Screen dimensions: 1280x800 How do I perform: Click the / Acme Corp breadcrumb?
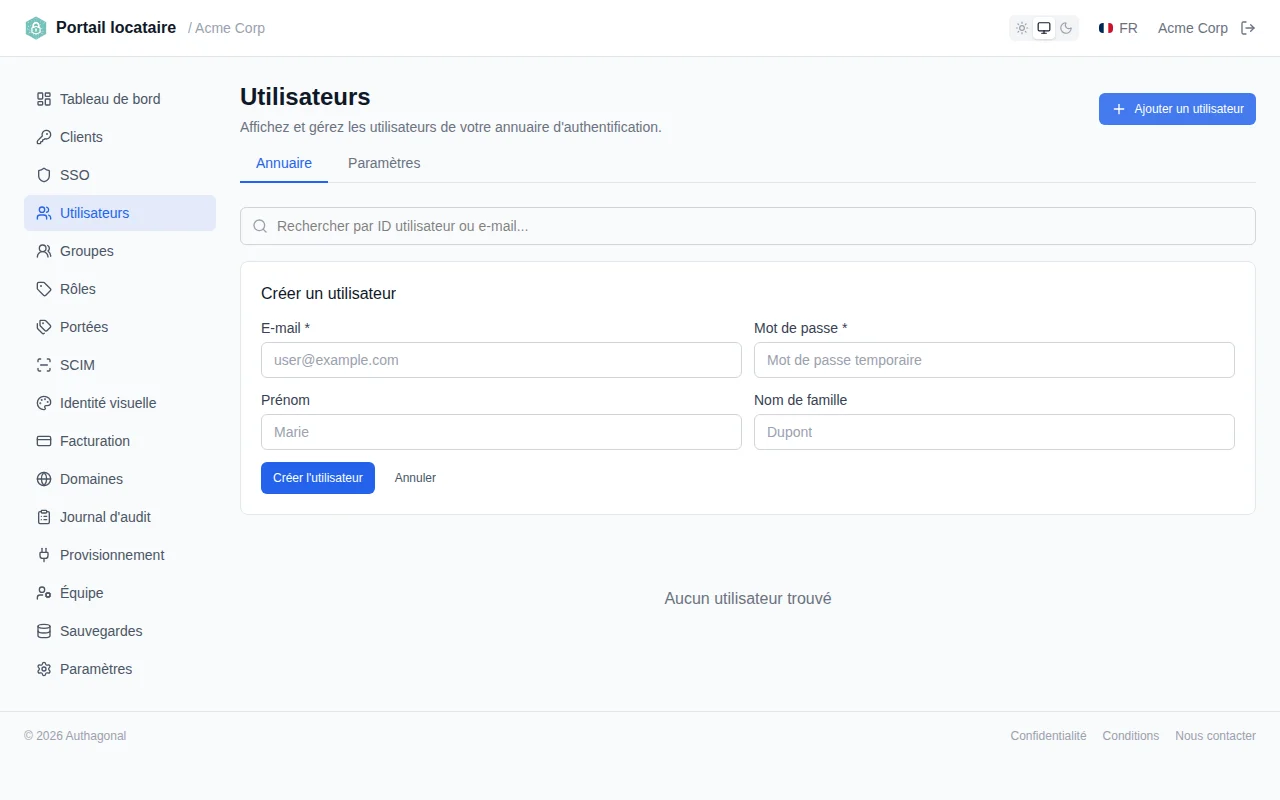tap(226, 28)
